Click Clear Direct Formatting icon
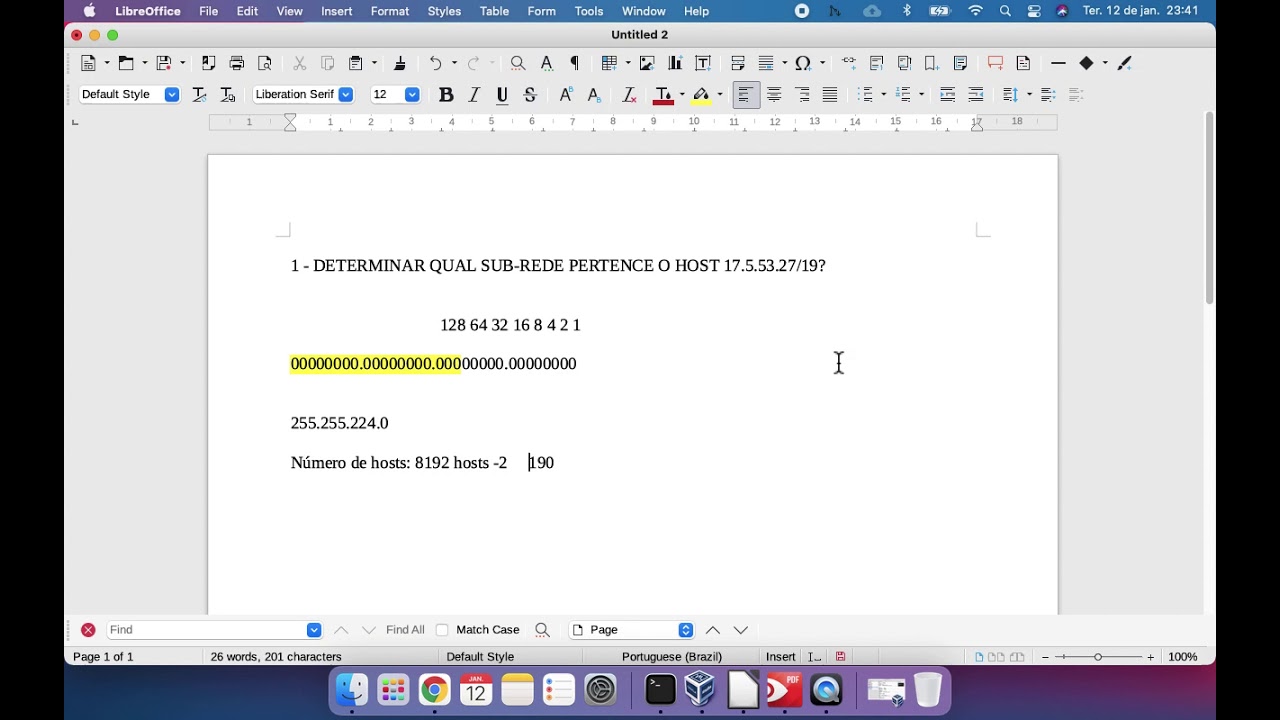1280x720 pixels. click(629, 95)
